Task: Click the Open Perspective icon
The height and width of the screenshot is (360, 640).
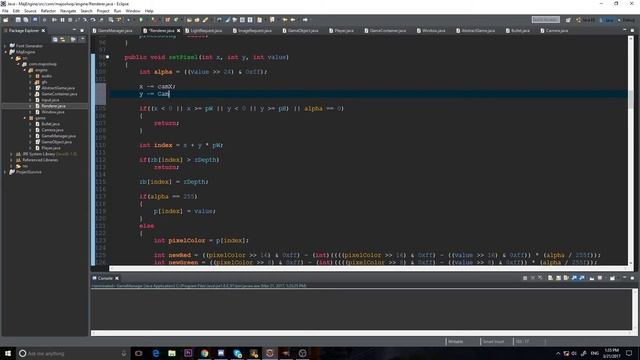Action: (568, 20)
